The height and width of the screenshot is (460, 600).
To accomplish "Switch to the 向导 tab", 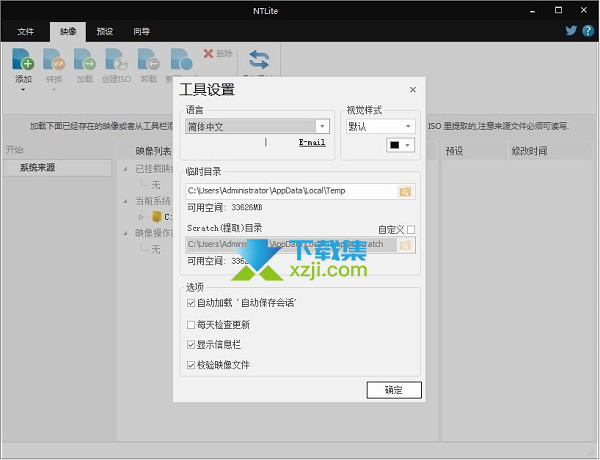I will pyautogui.click(x=142, y=31).
